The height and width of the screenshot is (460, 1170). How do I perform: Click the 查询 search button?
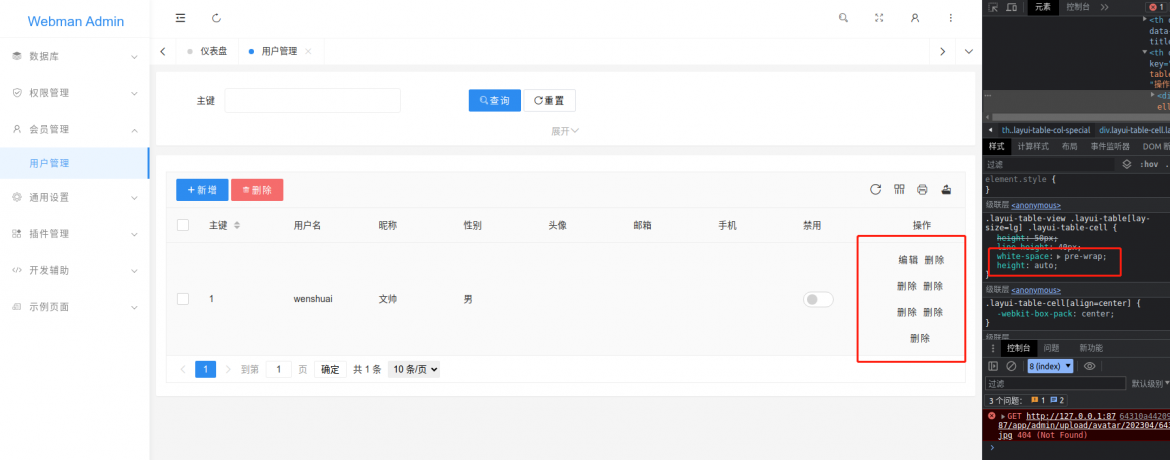coord(495,101)
